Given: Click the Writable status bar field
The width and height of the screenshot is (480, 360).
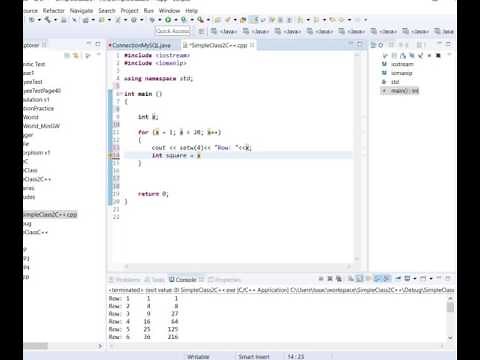Looking at the screenshot, I should (198, 357).
